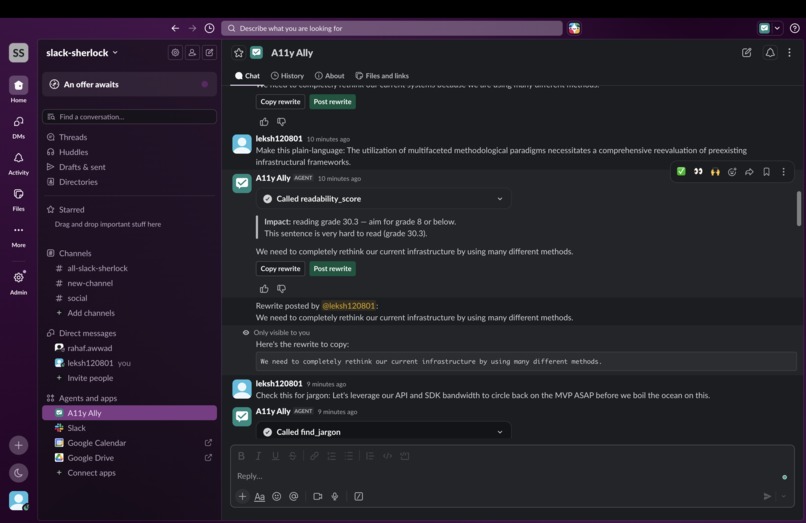Open the An offer awaits banner
The image size is (806, 523).
[129, 84]
